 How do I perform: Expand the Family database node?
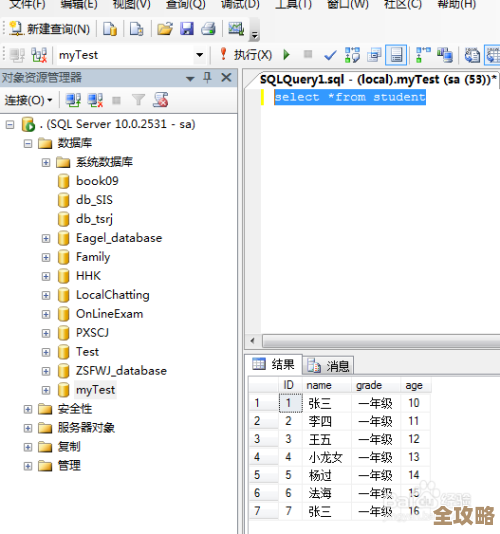tap(46, 257)
